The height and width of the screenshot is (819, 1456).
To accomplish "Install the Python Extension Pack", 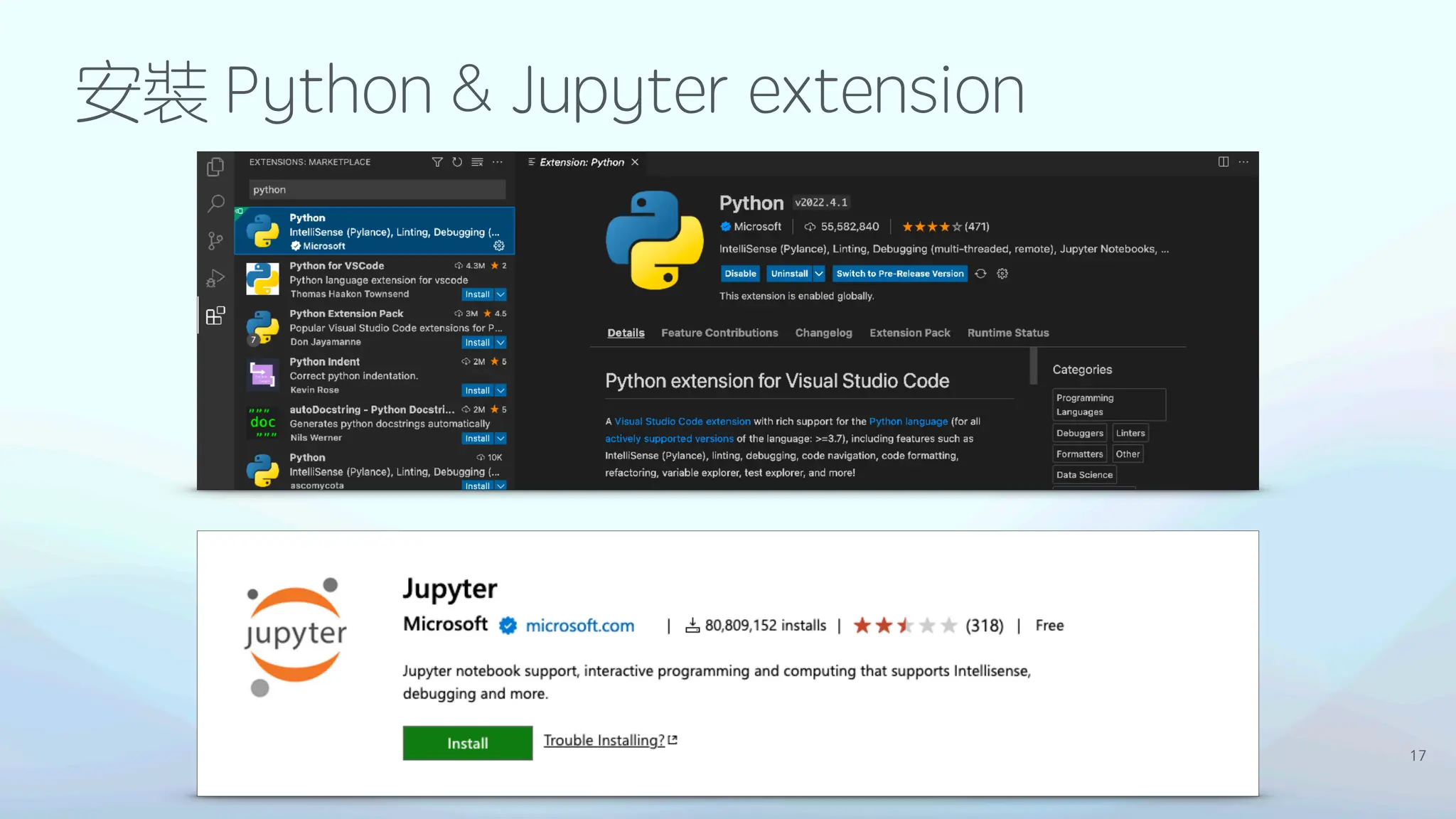I will tap(477, 343).
